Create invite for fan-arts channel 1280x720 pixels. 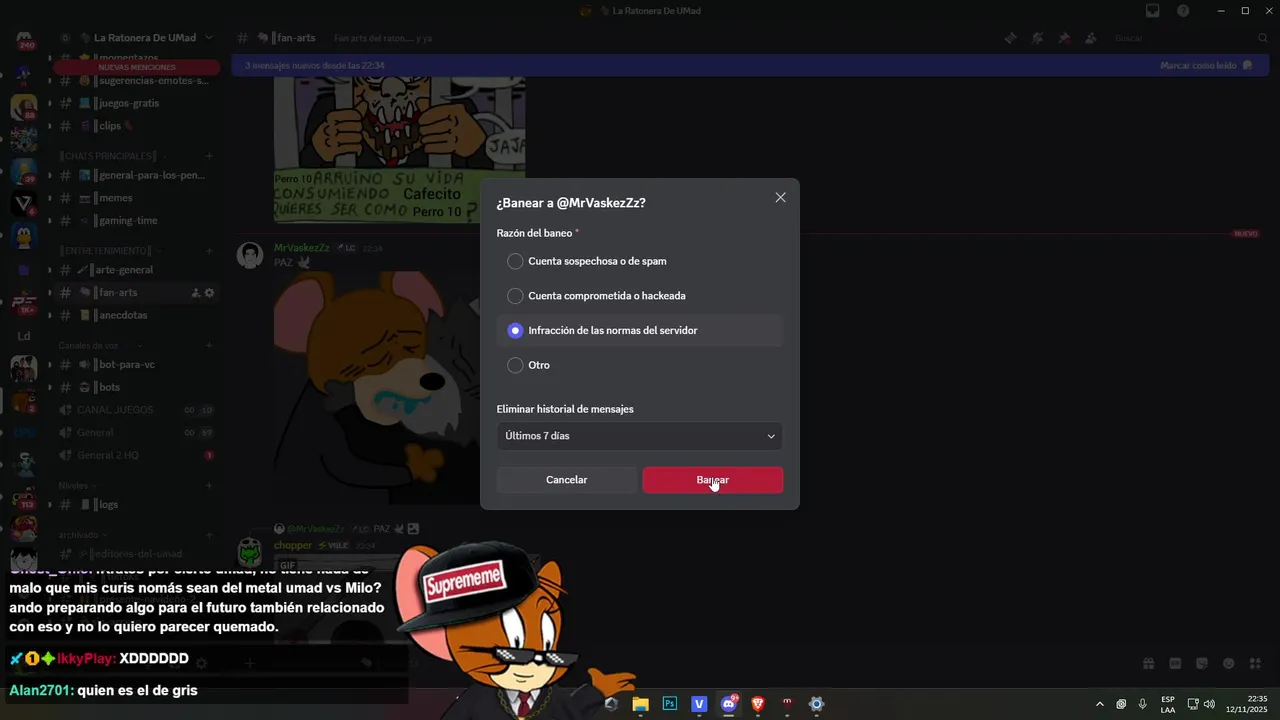click(x=195, y=293)
